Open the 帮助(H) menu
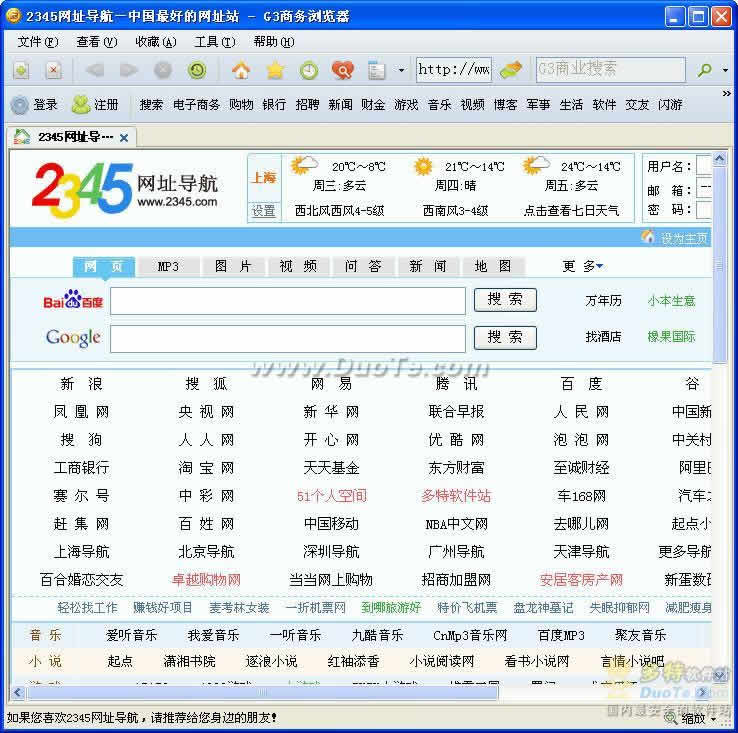The height and width of the screenshot is (733, 738). click(x=273, y=42)
